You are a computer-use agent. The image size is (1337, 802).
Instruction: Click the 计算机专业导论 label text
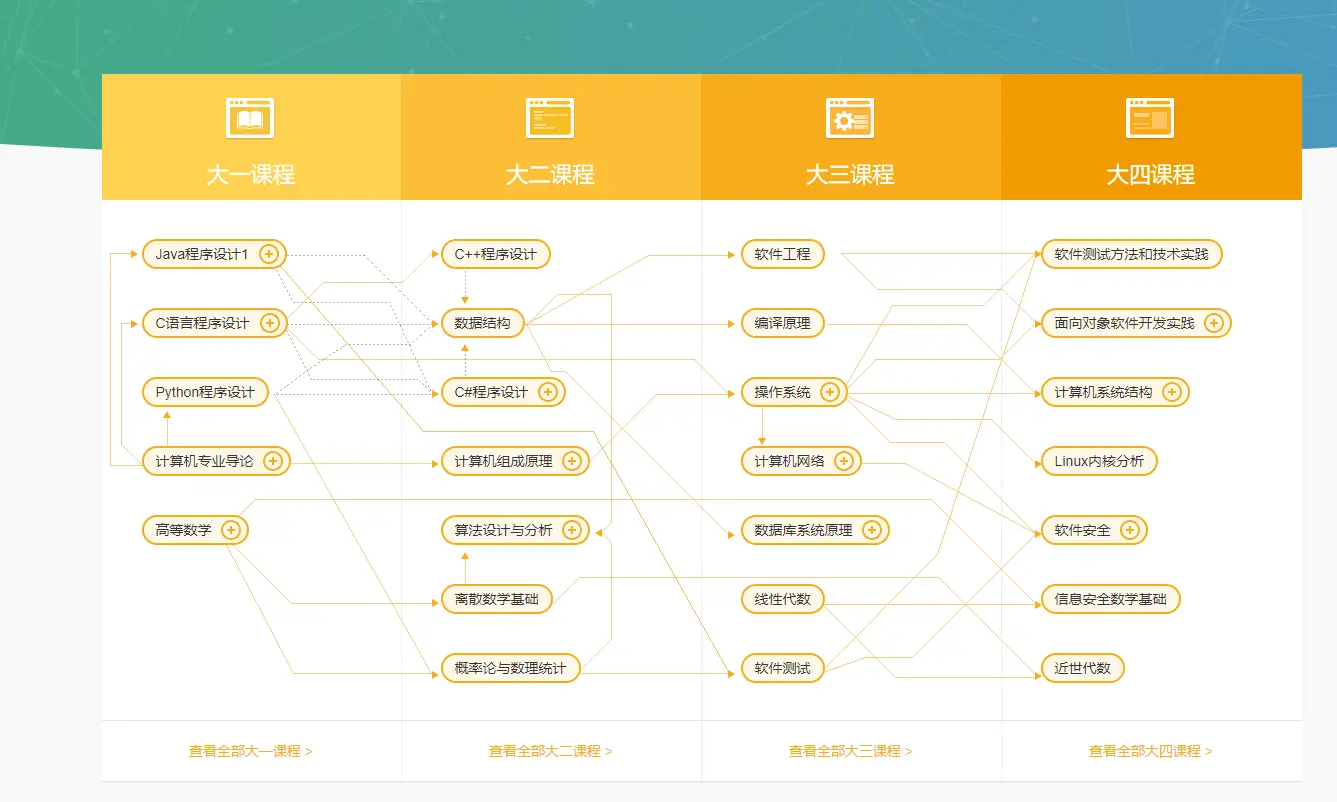204,461
